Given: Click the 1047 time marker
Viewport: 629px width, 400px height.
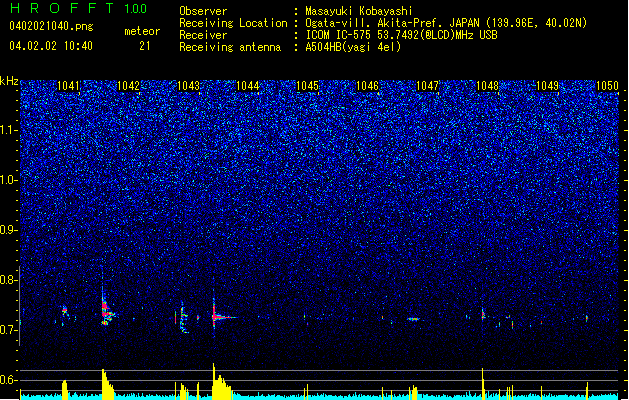Looking at the screenshot, I should pos(428,86).
